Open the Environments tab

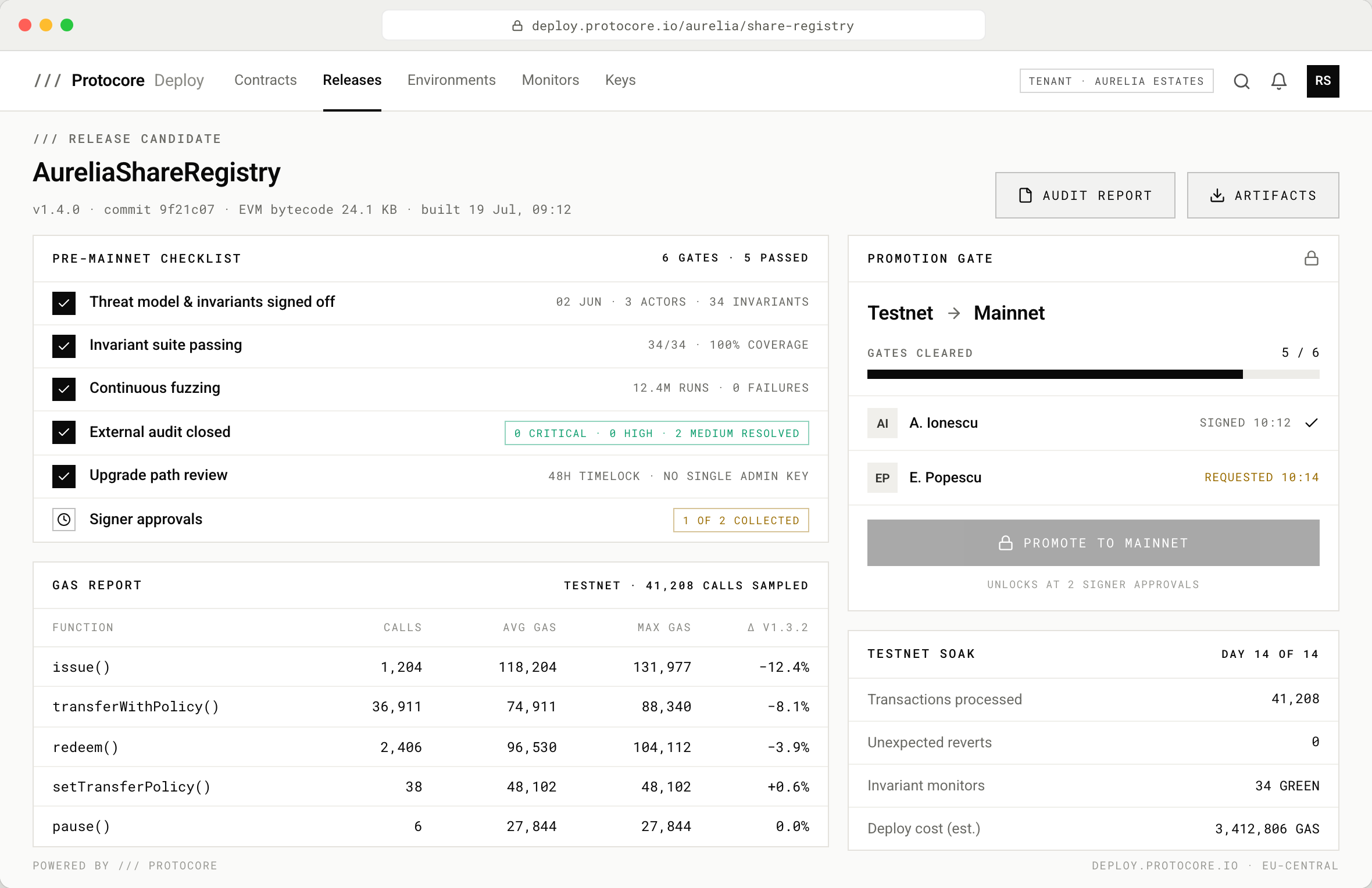(451, 80)
